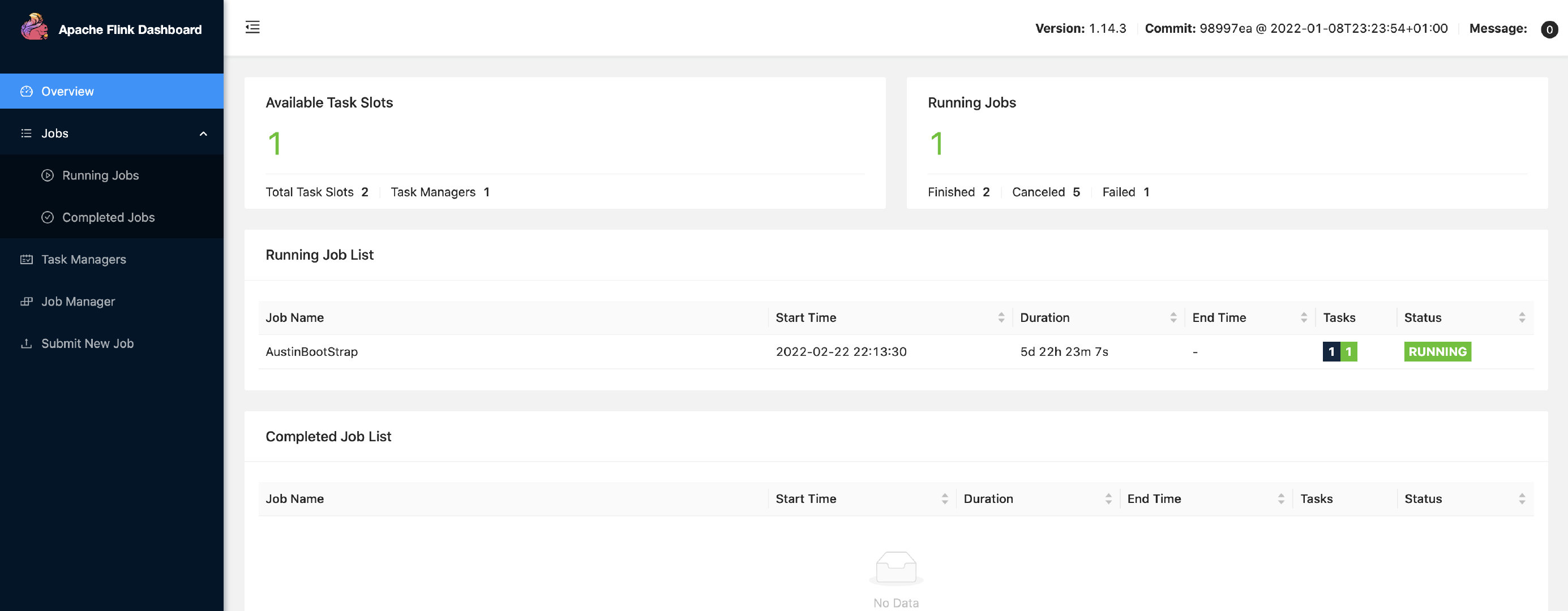Collapse sidebar with the menu fold icon
1568x611 pixels.
(252, 27)
